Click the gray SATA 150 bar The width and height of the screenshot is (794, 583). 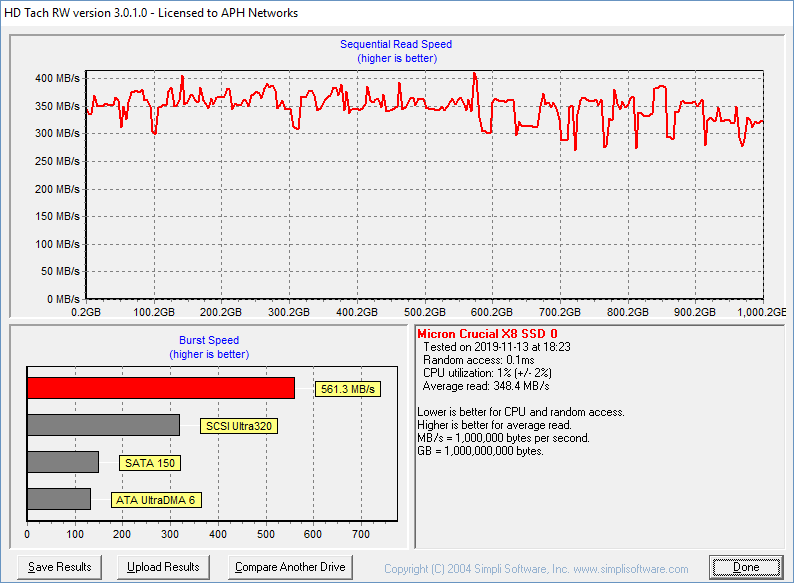62,462
